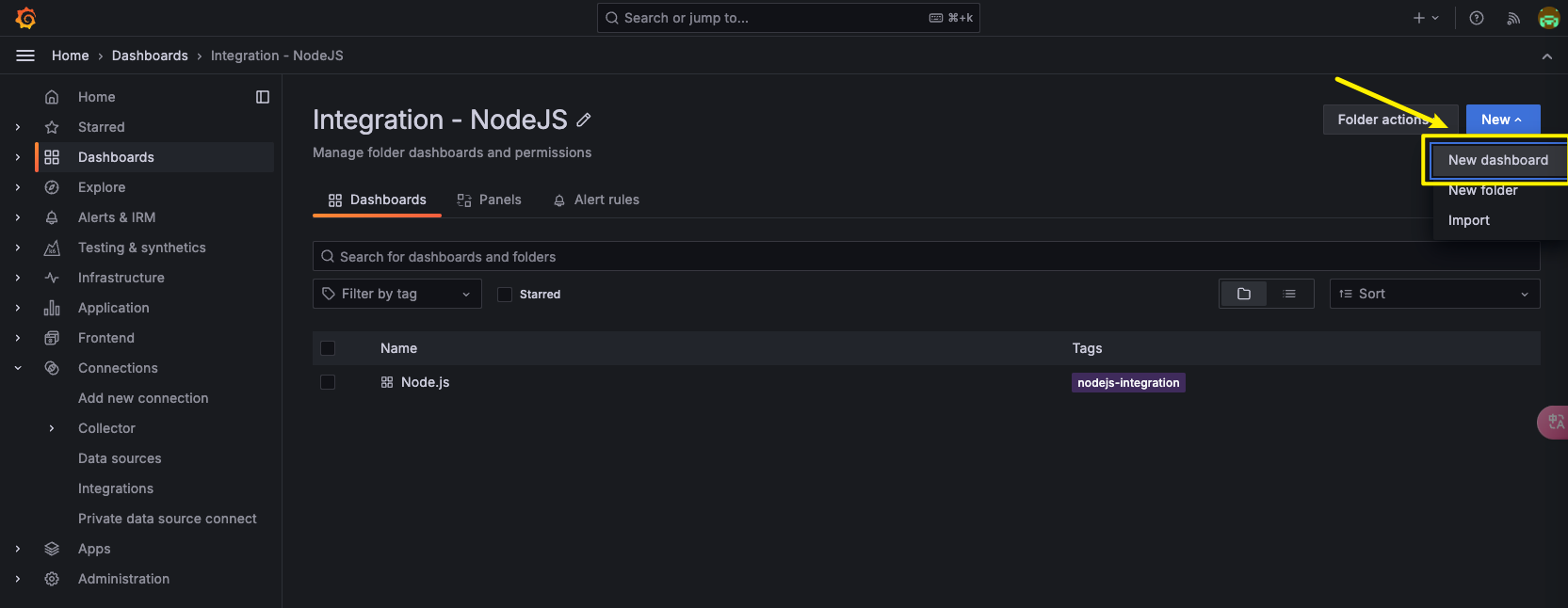This screenshot has height=608, width=1568.
Task: Click the Starred star icon
Action: point(52,127)
